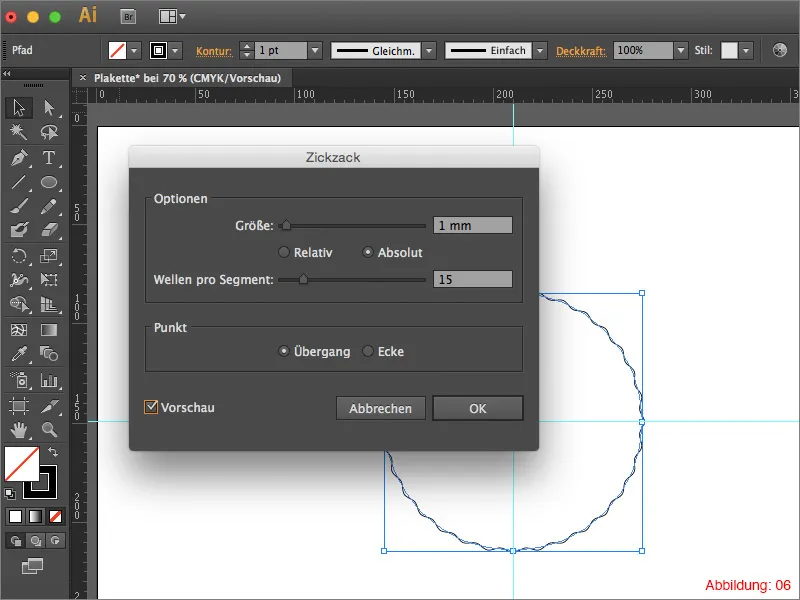Toggle the Vorschau checkbox

click(x=151, y=407)
